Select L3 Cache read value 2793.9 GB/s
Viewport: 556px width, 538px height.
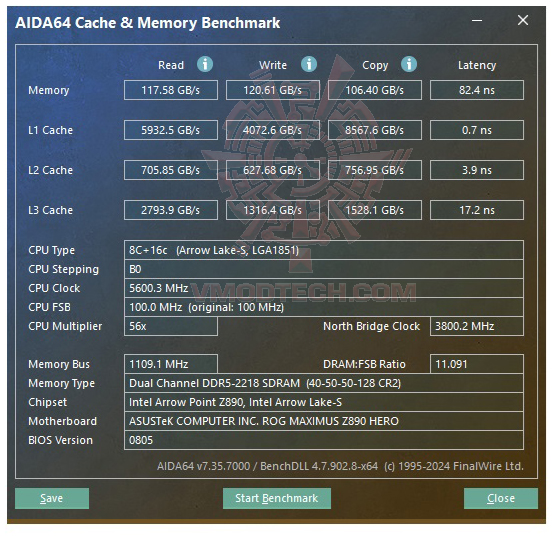click(x=171, y=210)
